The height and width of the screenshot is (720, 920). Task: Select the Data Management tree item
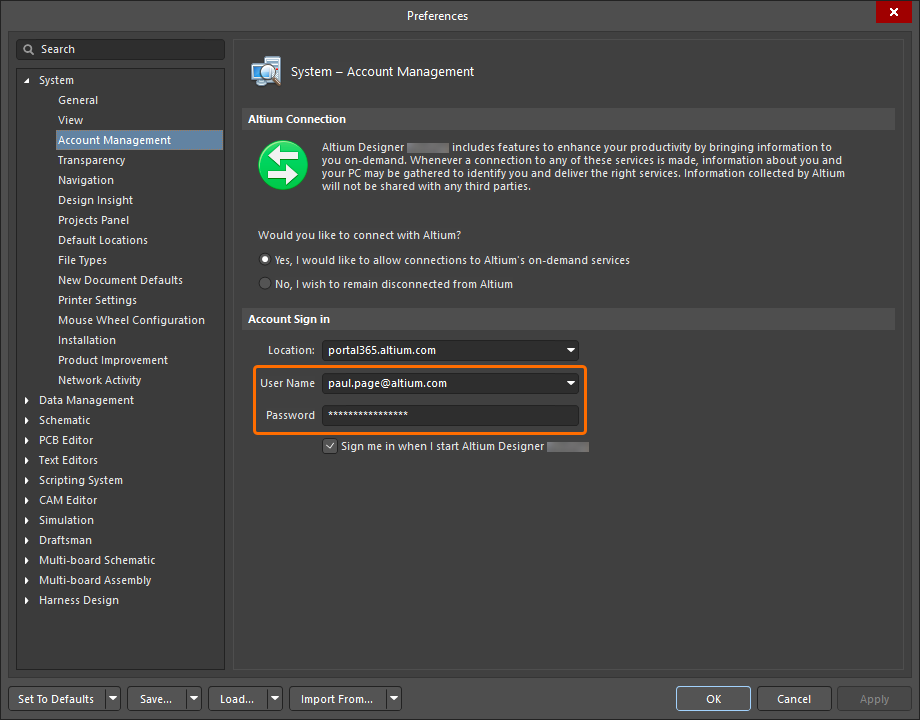[86, 400]
